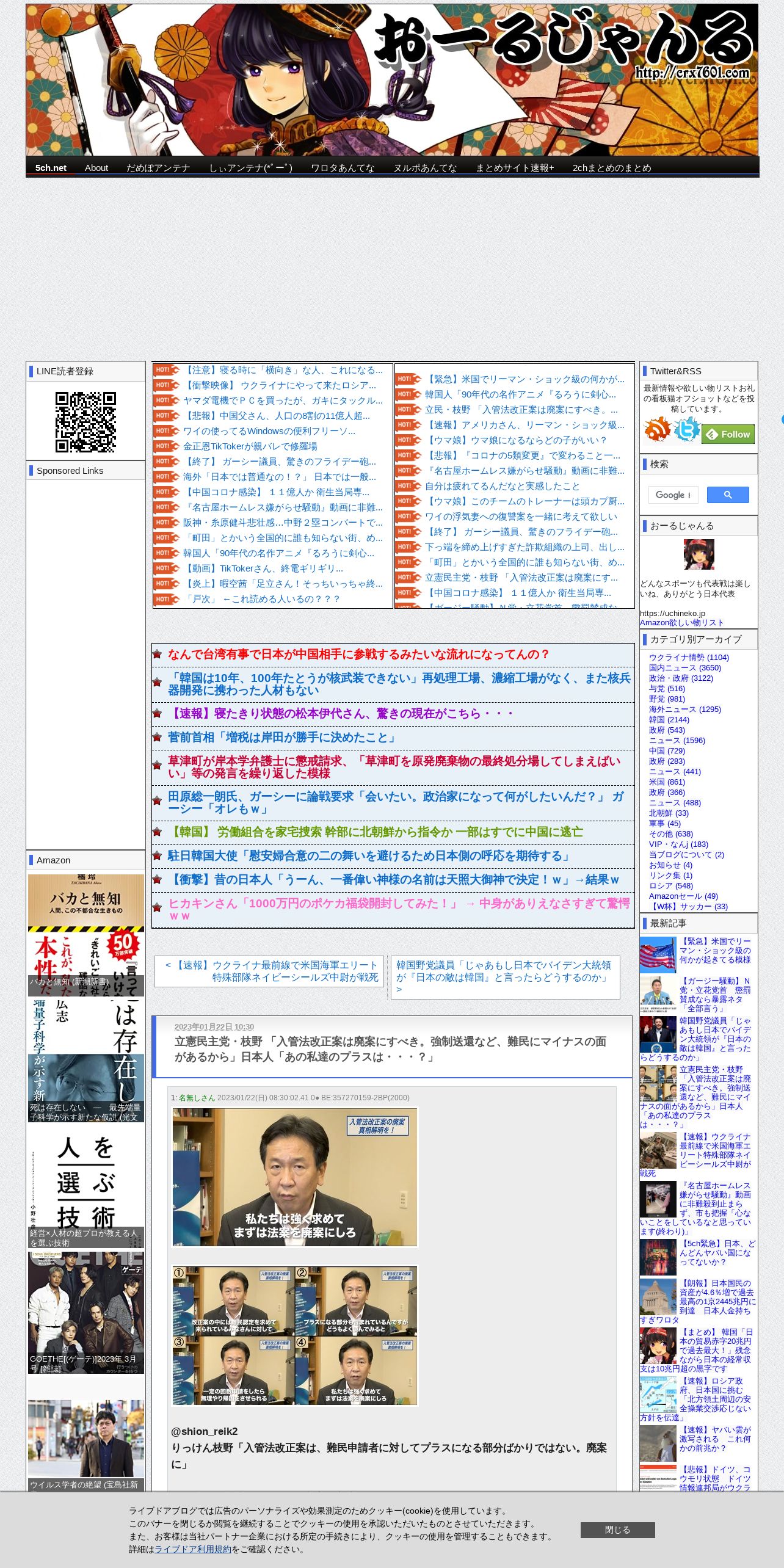Open the ヌルポあんてな menu item
This screenshot has height=1568, width=784.
tap(425, 168)
